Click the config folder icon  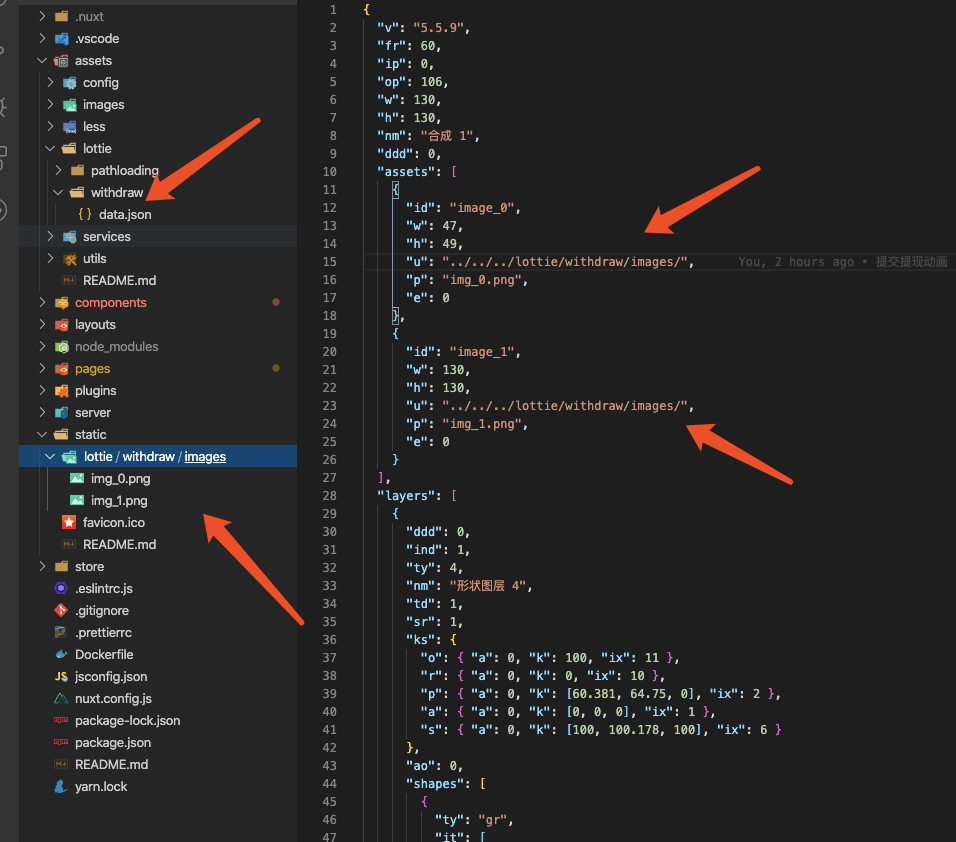tap(70, 82)
